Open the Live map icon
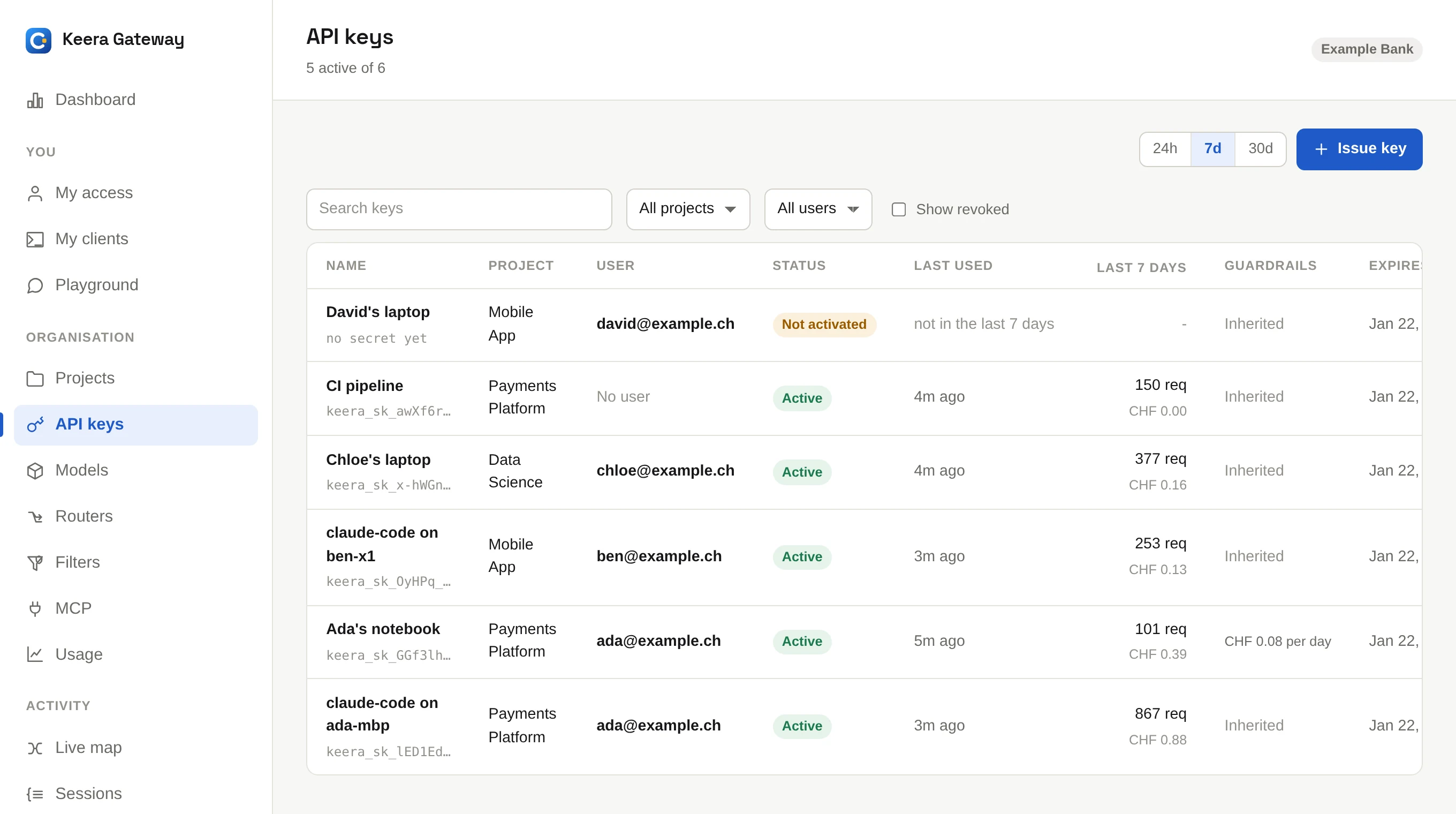The height and width of the screenshot is (814, 1456). tap(35, 748)
